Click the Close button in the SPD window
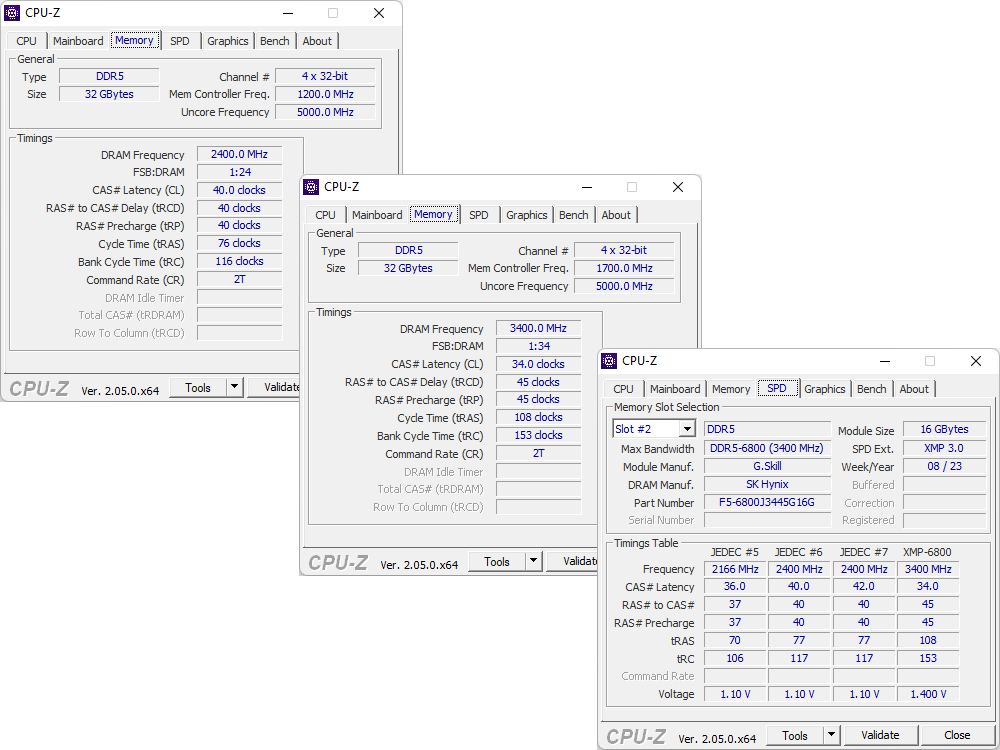 957,735
